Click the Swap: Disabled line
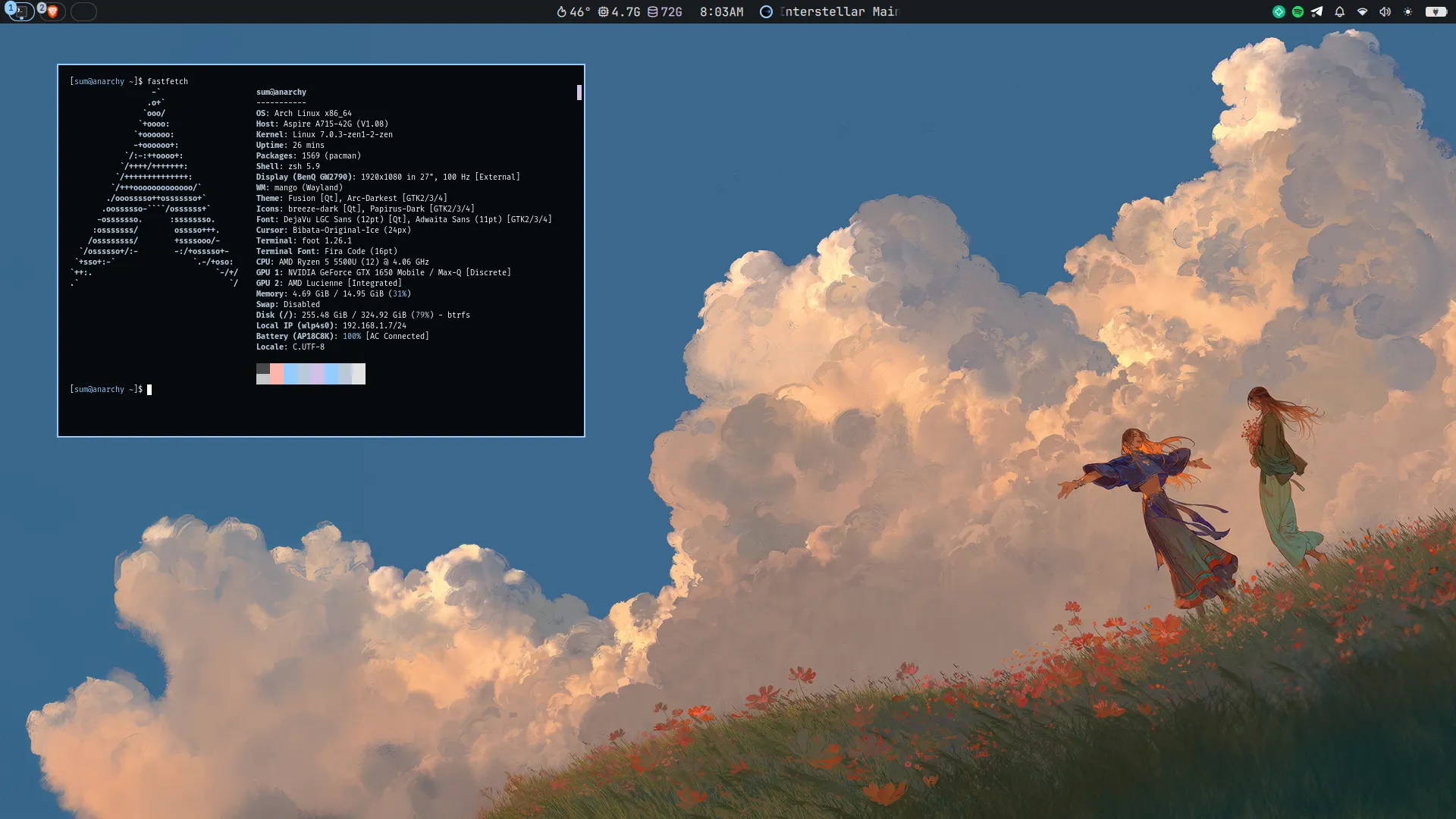Screen dimensions: 1456x819 (288, 304)
